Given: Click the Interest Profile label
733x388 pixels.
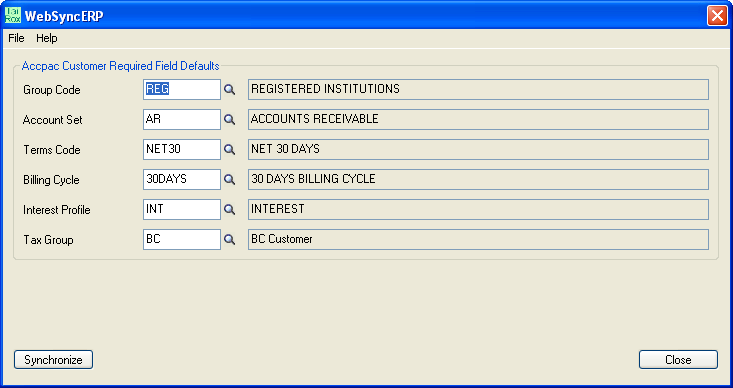Looking at the screenshot, I should pyautogui.click(x=57, y=209).
